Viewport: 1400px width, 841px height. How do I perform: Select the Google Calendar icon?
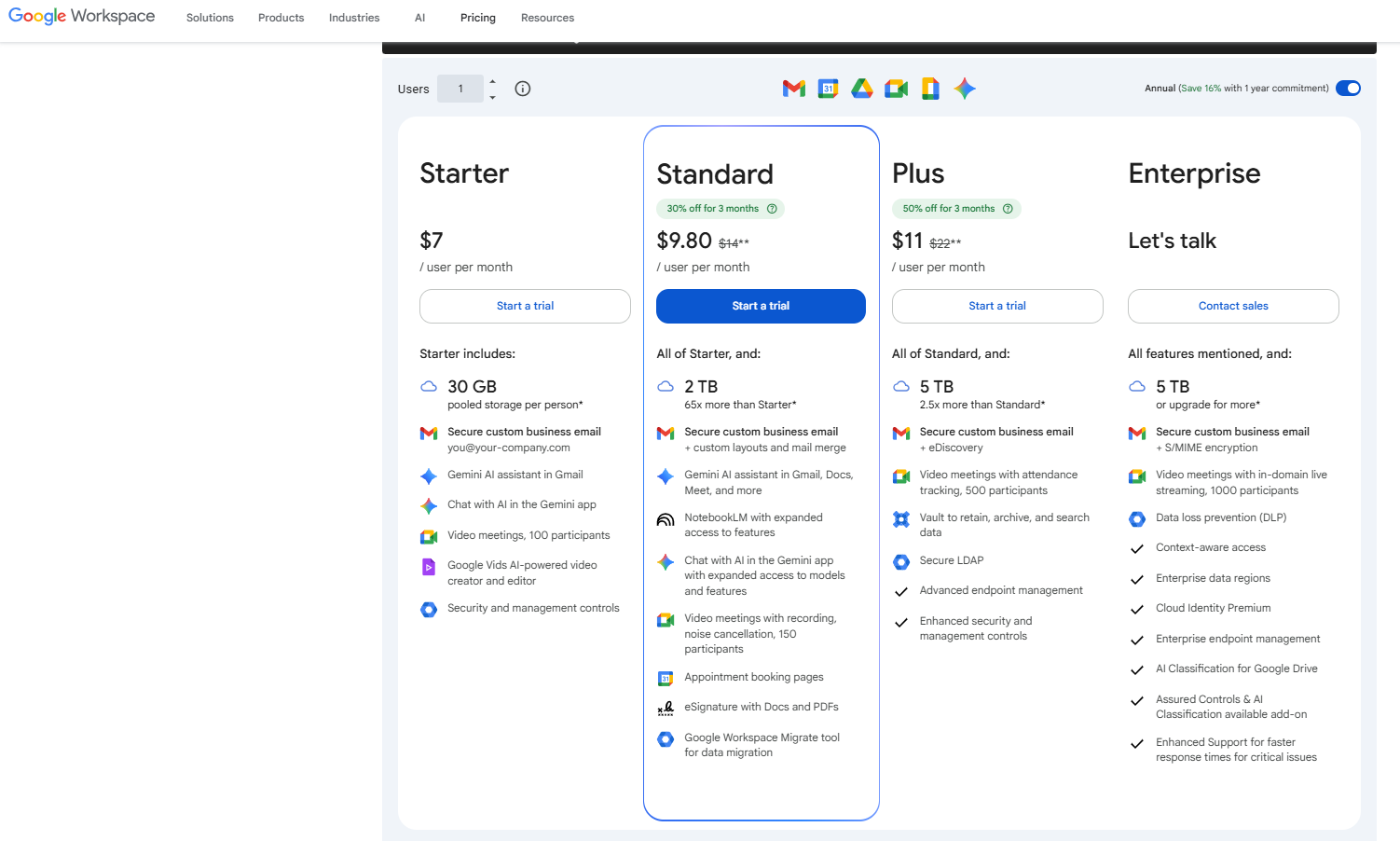(x=828, y=89)
